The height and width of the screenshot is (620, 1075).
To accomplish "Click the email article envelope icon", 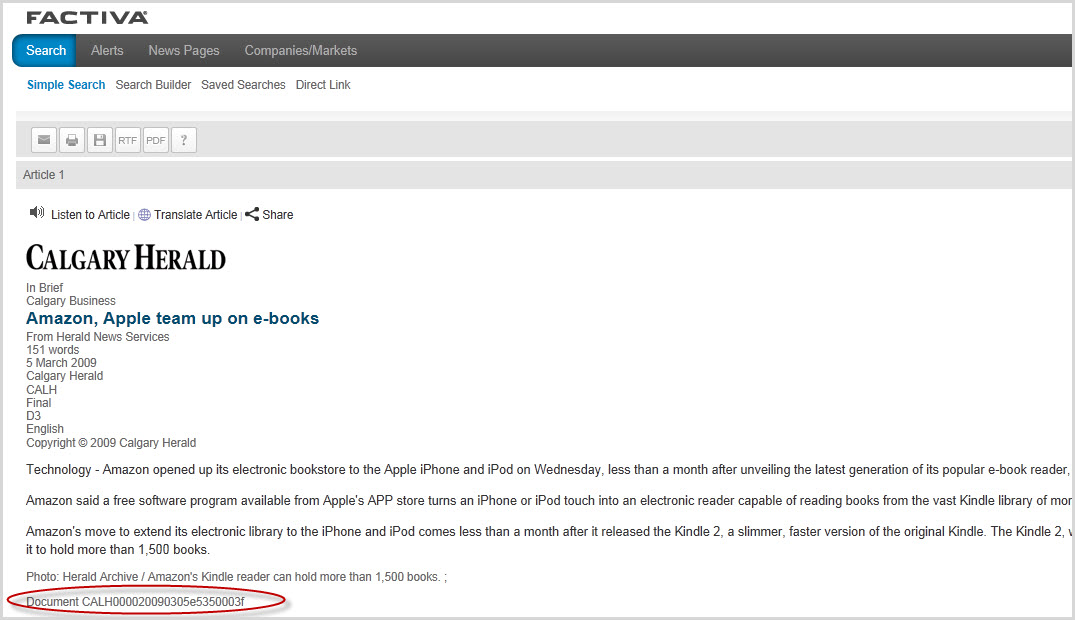I will [44, 140].
